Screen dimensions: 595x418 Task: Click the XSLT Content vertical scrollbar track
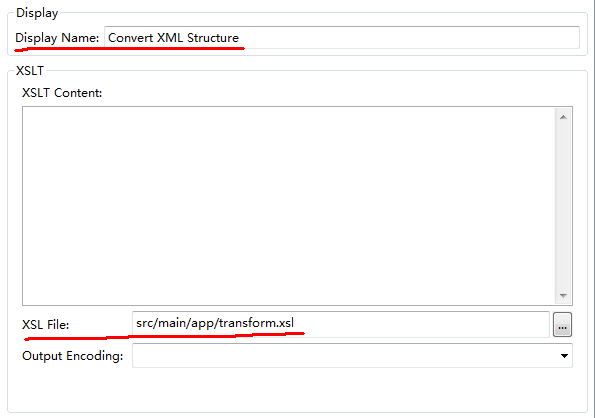click(x=563, y=206)
